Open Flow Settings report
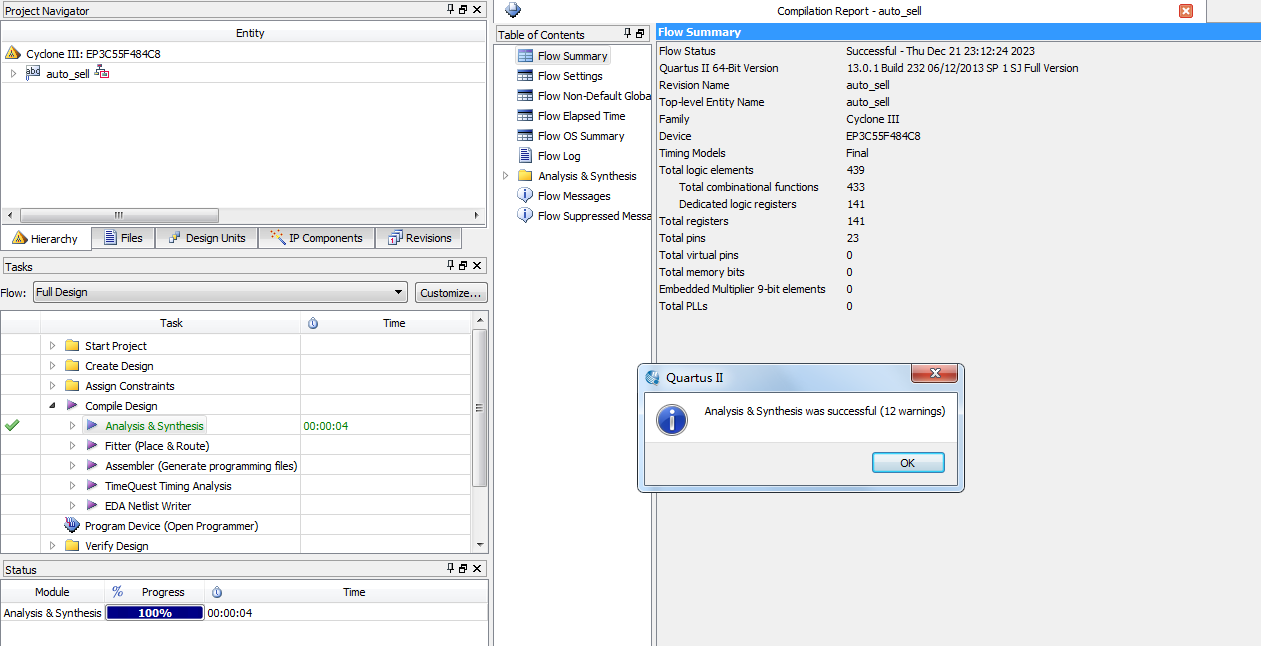This screenshot has height=646, width=1261. tap(570, 76)
